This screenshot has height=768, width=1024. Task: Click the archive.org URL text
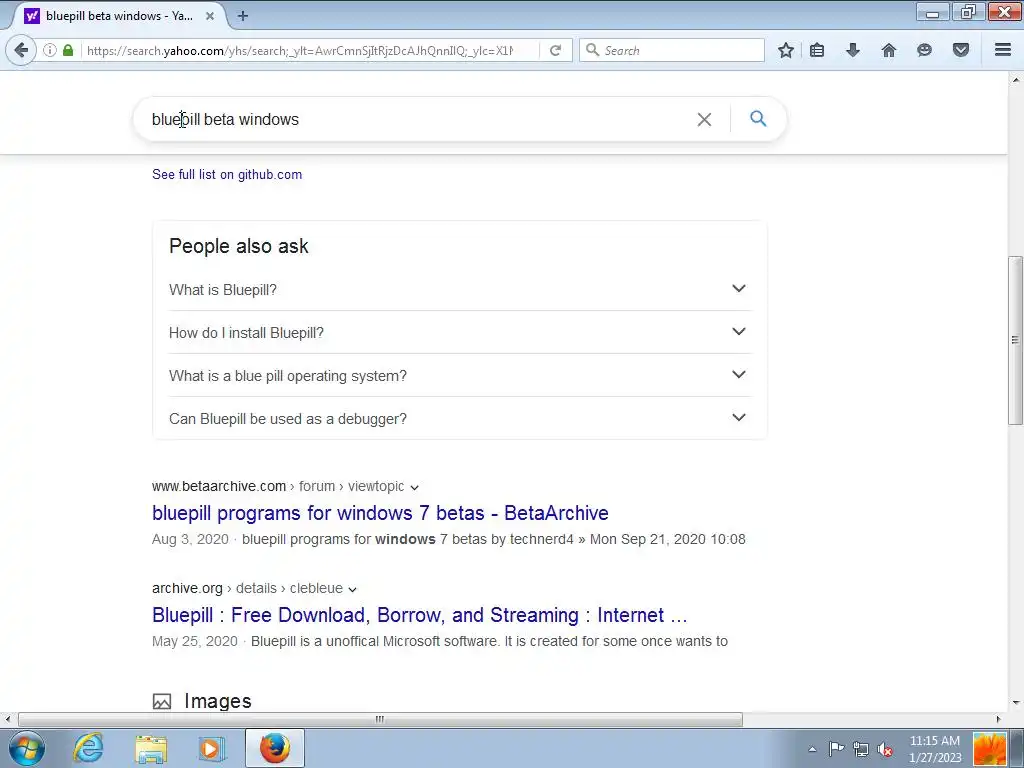(x=187, y=588)
